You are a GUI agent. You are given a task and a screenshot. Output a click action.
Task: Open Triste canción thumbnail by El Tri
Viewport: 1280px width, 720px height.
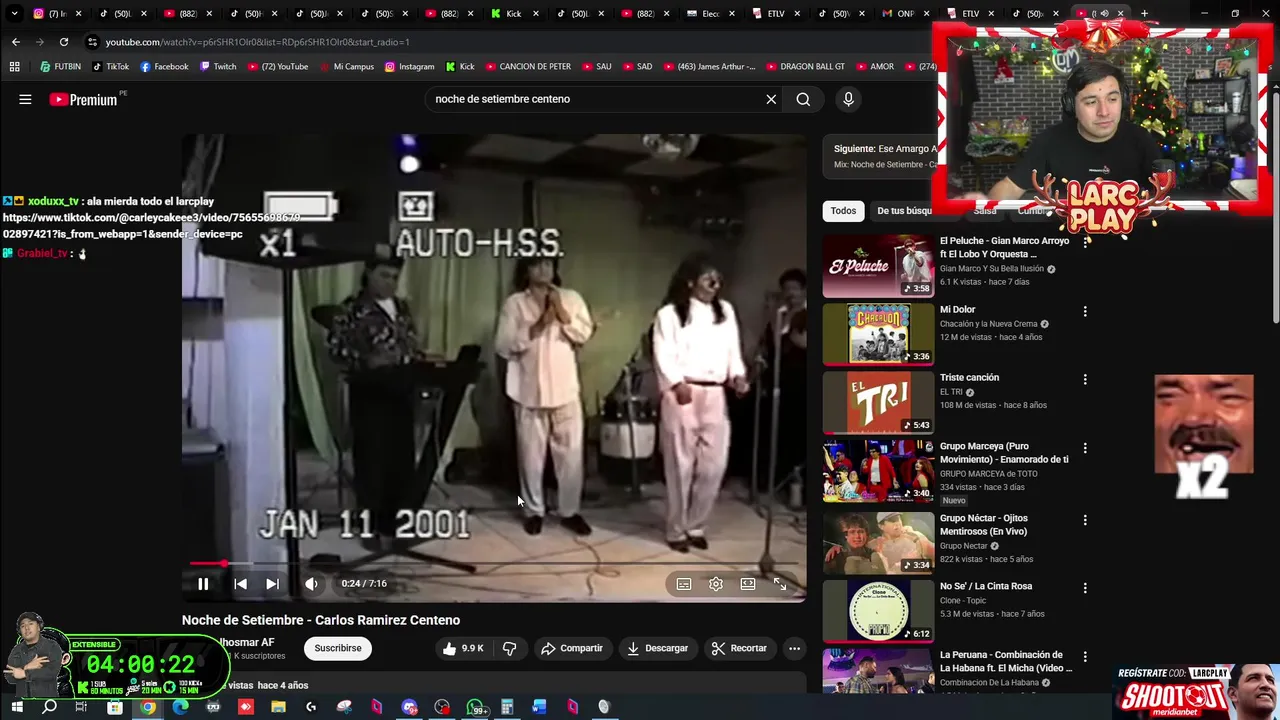[878, 403]
